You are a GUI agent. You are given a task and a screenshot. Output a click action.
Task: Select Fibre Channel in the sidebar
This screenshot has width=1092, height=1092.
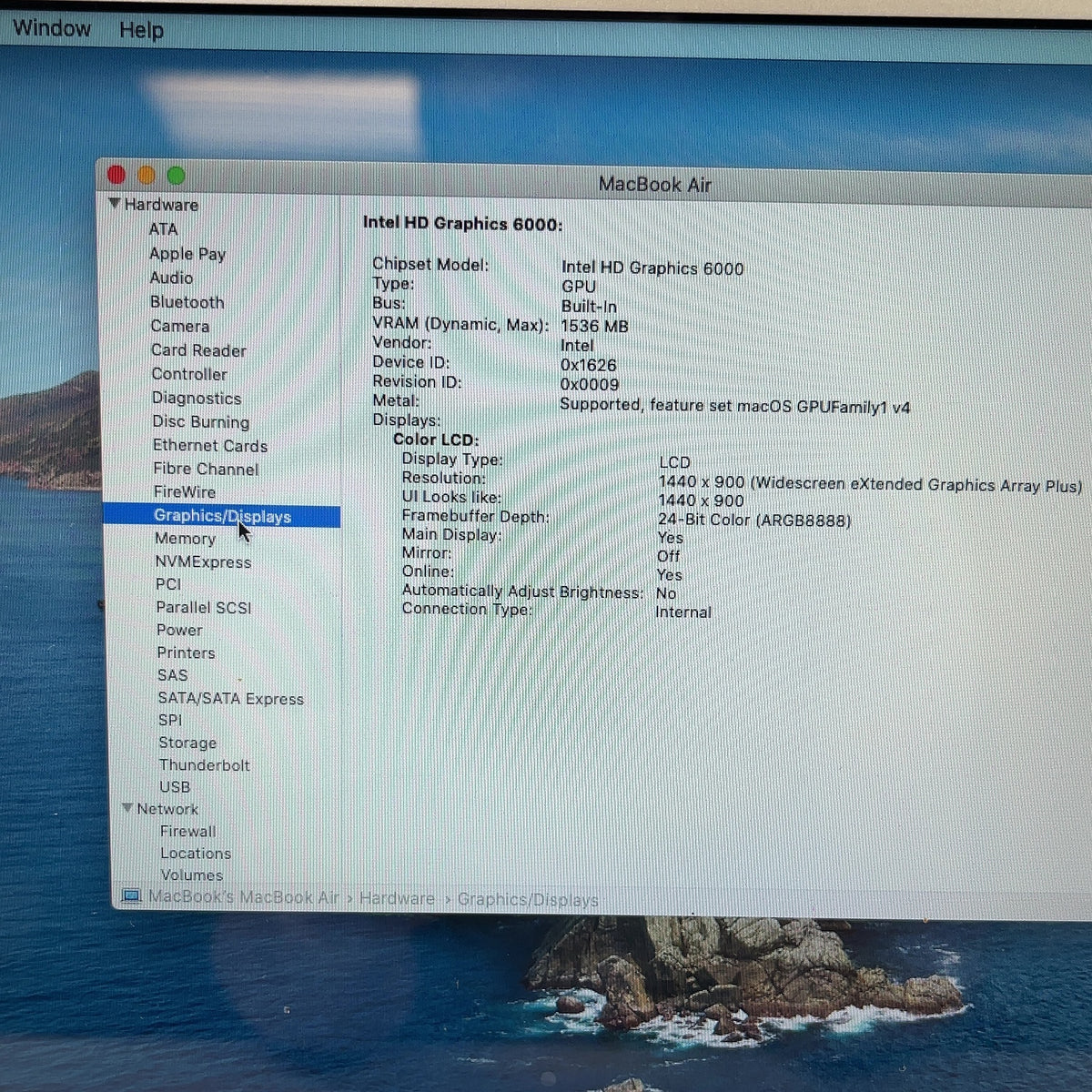tap(206, 469)
